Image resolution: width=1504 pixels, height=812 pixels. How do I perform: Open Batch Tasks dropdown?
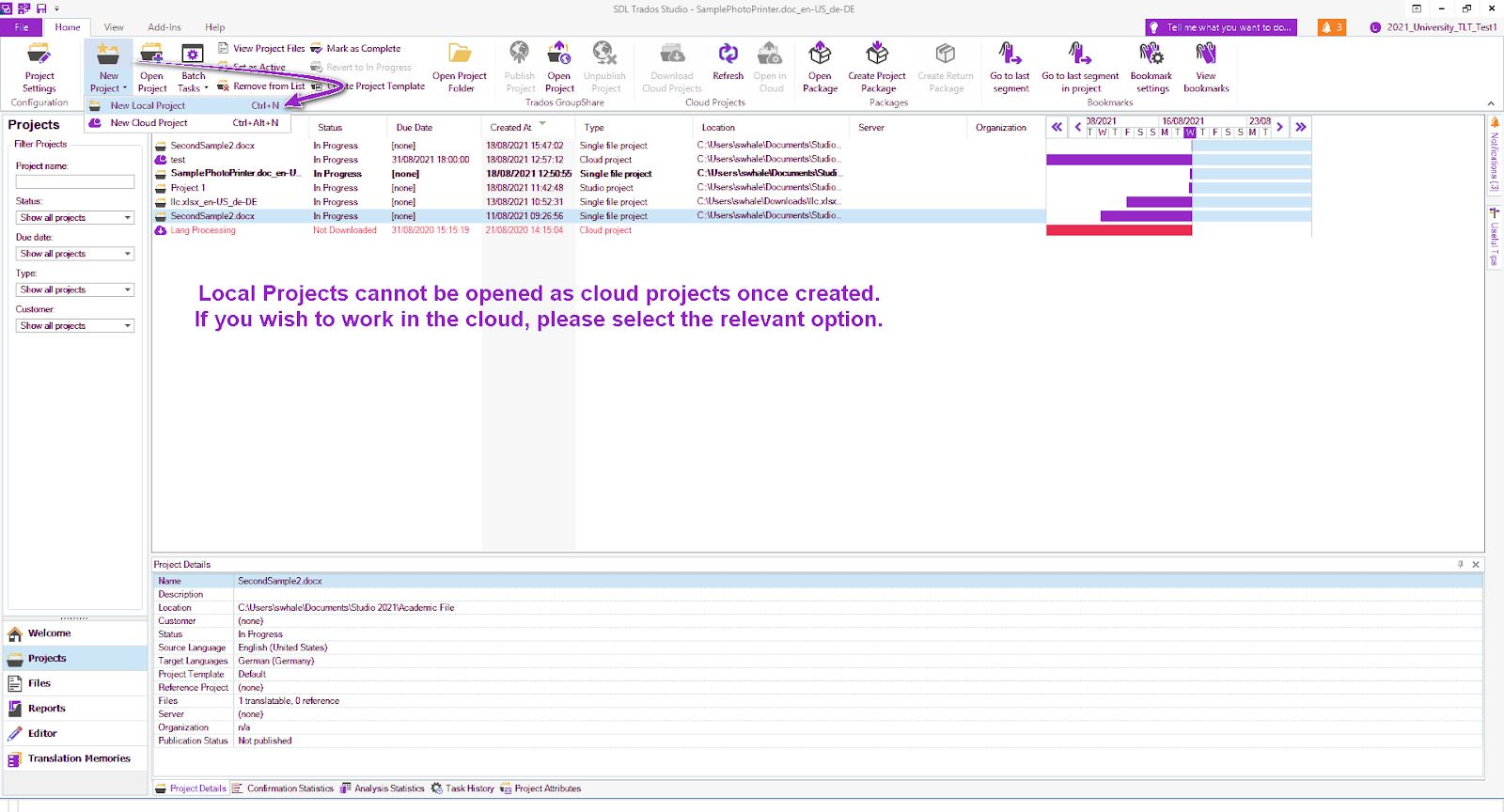[x=193, y=88]
